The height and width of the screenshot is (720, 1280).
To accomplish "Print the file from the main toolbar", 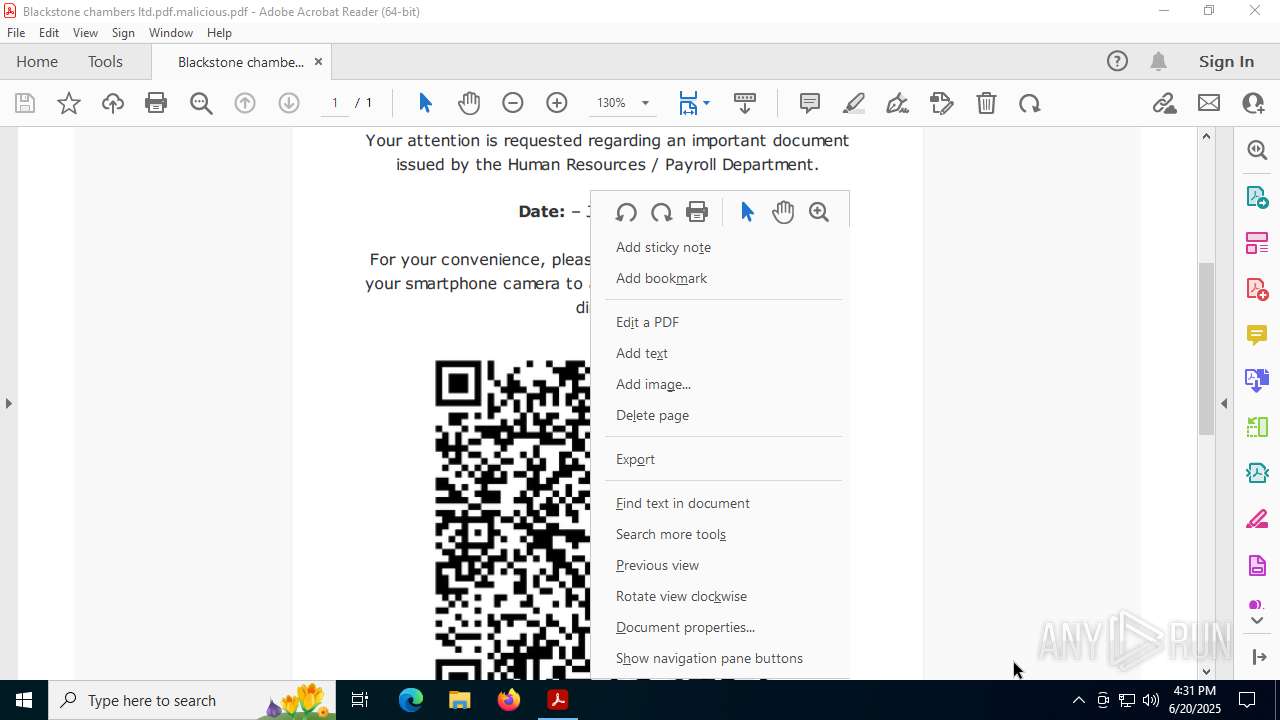I will pyautogui.click(x=156, y=103).
